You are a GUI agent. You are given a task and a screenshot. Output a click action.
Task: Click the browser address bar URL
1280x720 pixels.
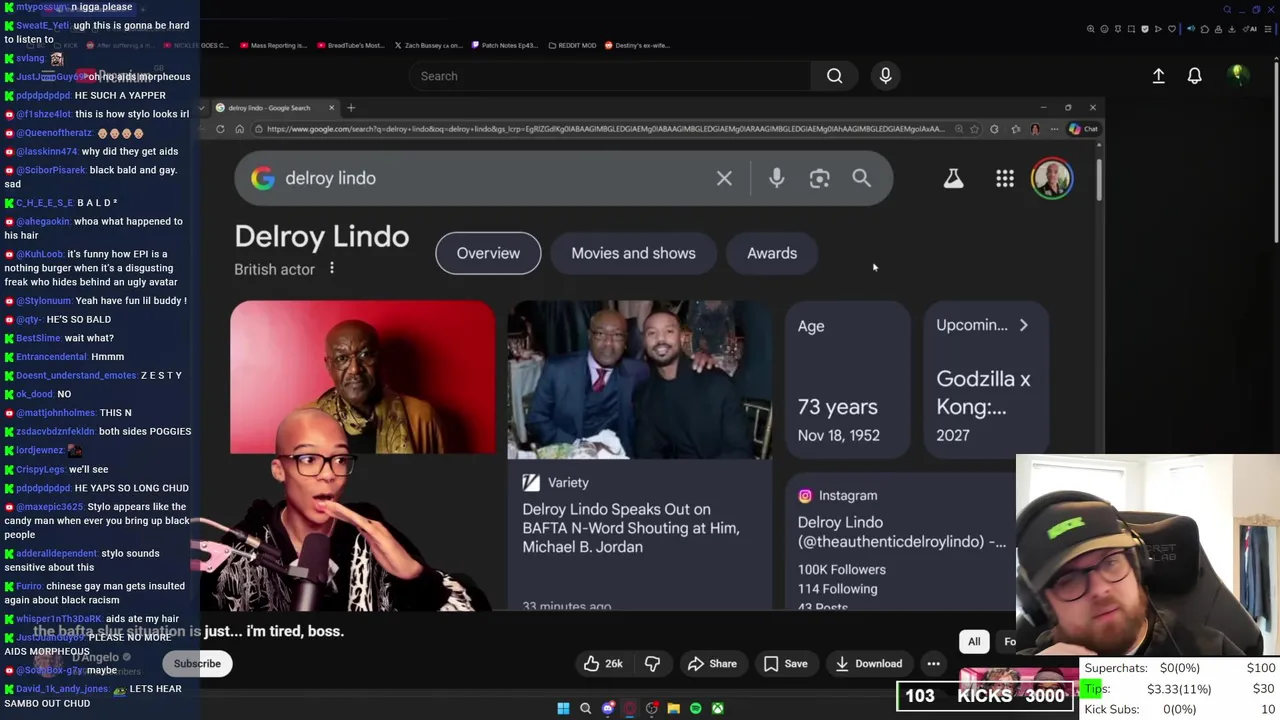click(605, 129)
